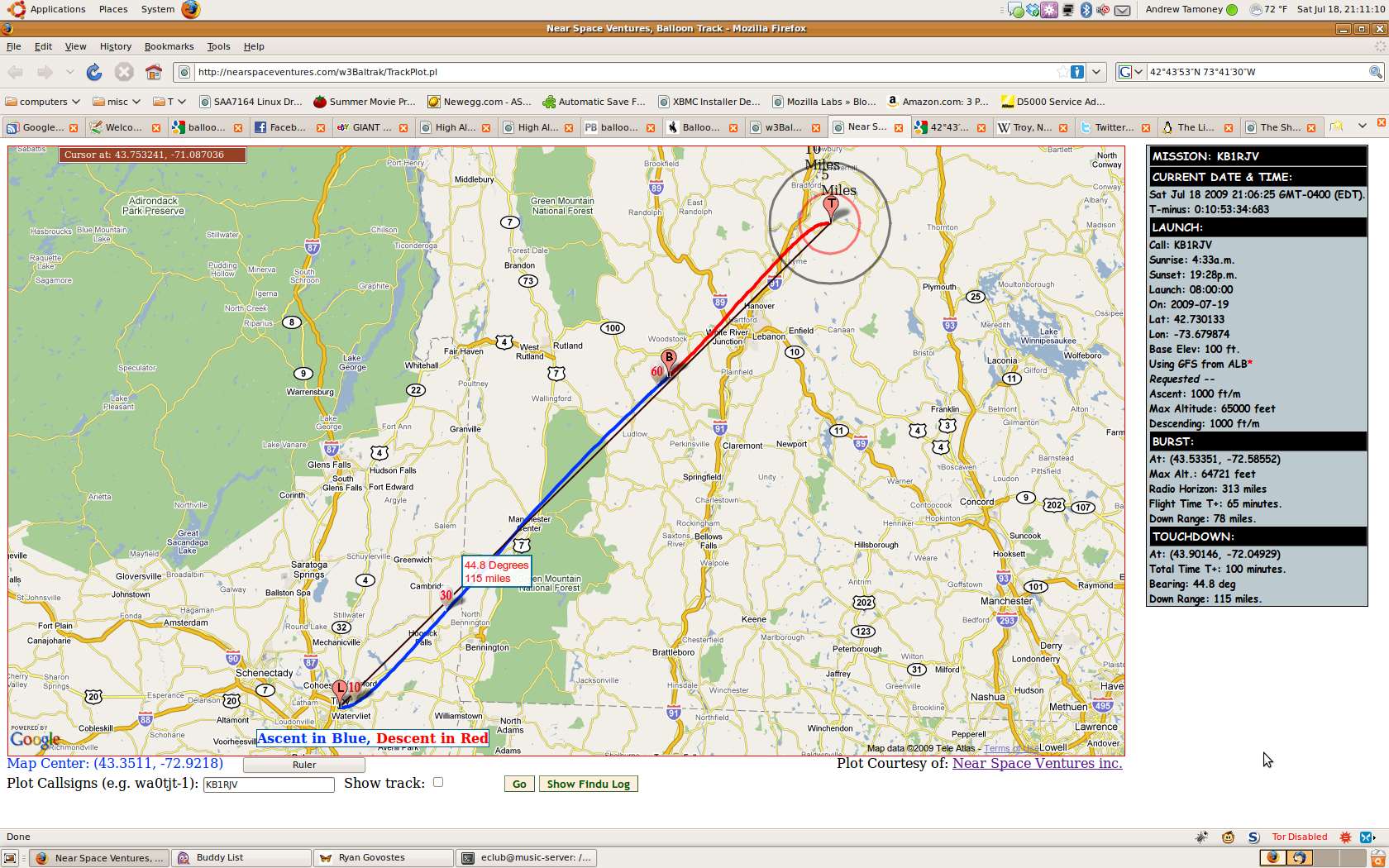Screen dimensions: 1389x868
Task: Click the search magnifier icon
Action: click(x=1376, y=72)
